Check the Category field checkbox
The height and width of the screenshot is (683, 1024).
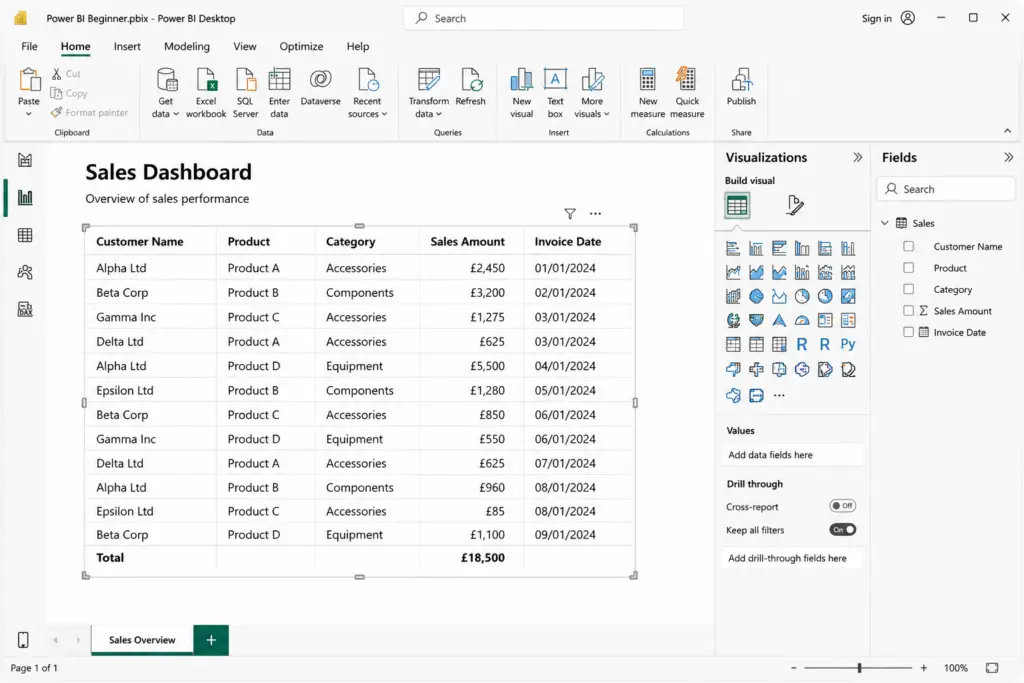click(908, 289)
